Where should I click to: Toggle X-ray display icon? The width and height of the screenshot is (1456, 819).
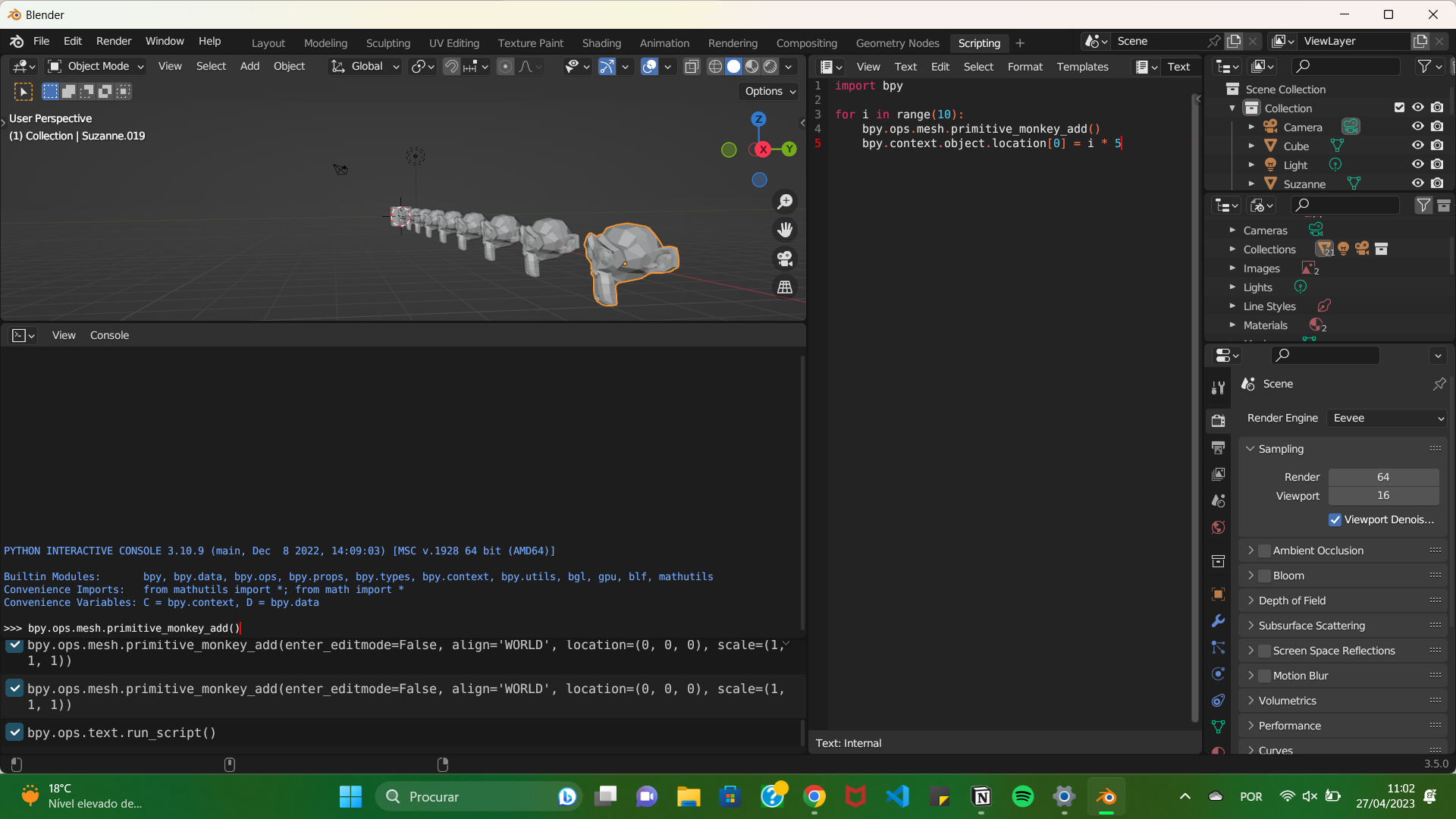pyautogui.click(x=692, y=67)
